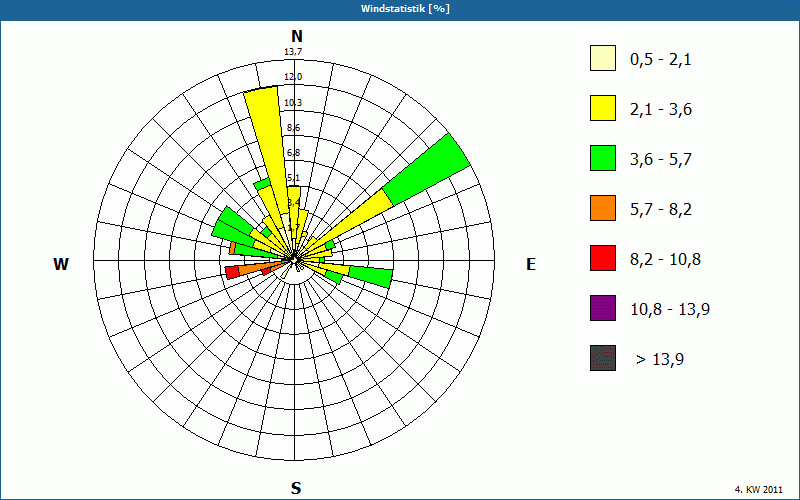Click the orange 5,7 - 8,2 legend swatch
This screenshot has height=500, width=800.
(x=603, y=208)
